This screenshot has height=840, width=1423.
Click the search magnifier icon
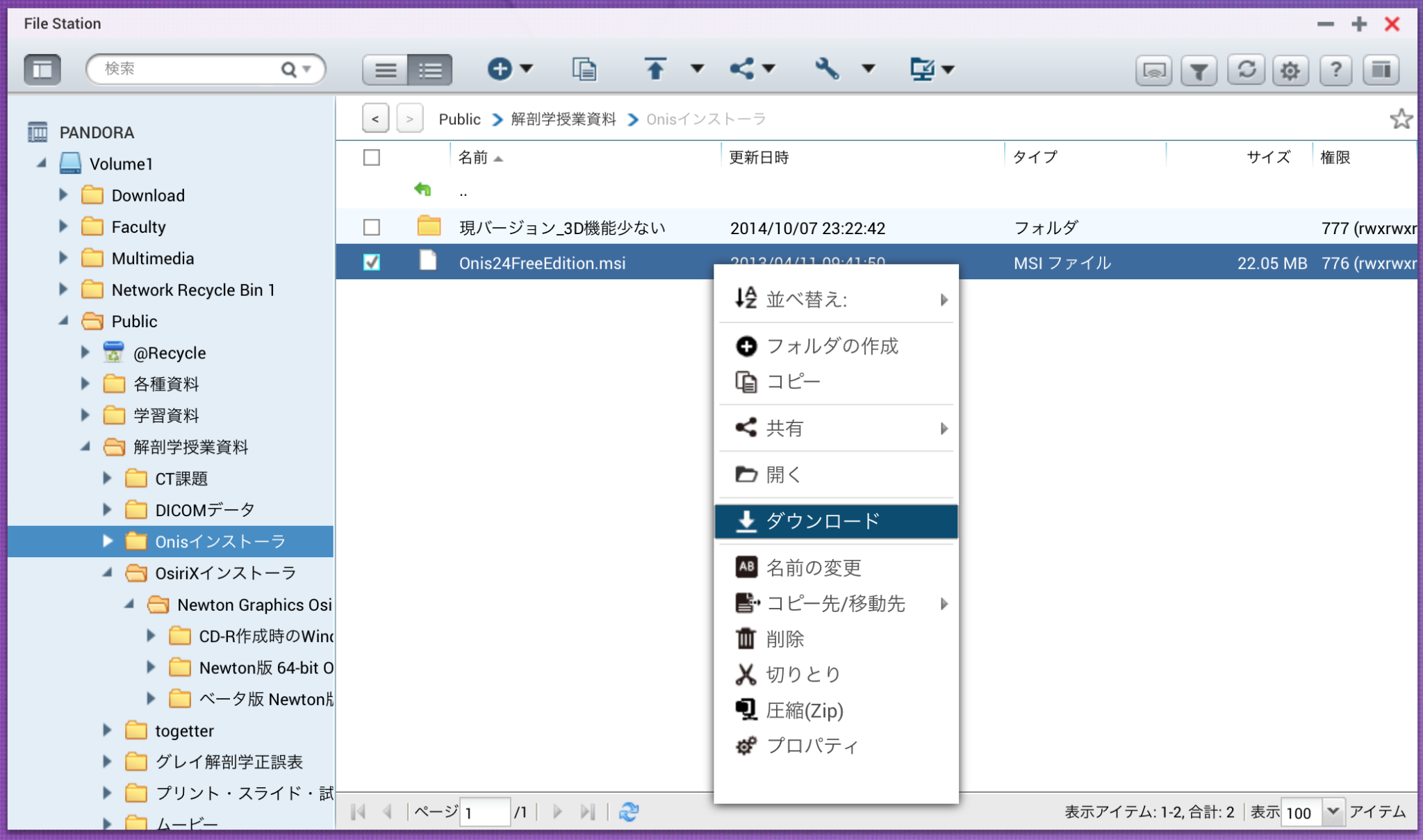point(288,69)
